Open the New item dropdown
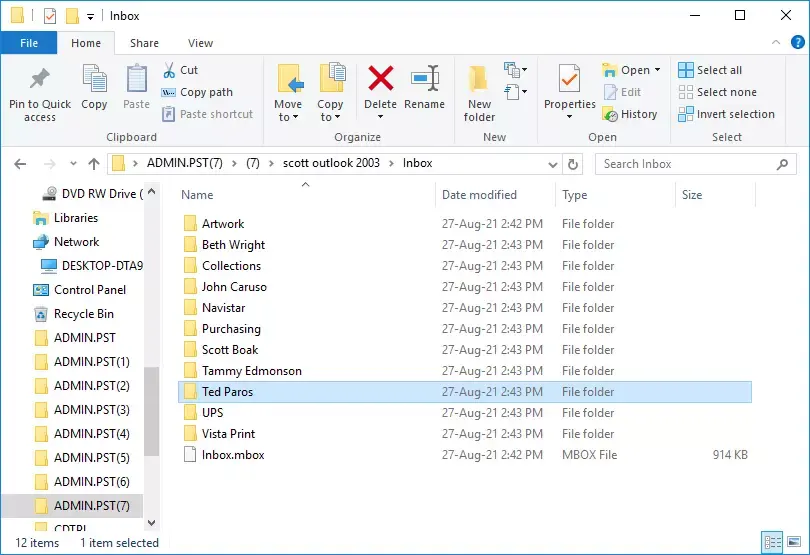810x555 pixels. point(515,69)
